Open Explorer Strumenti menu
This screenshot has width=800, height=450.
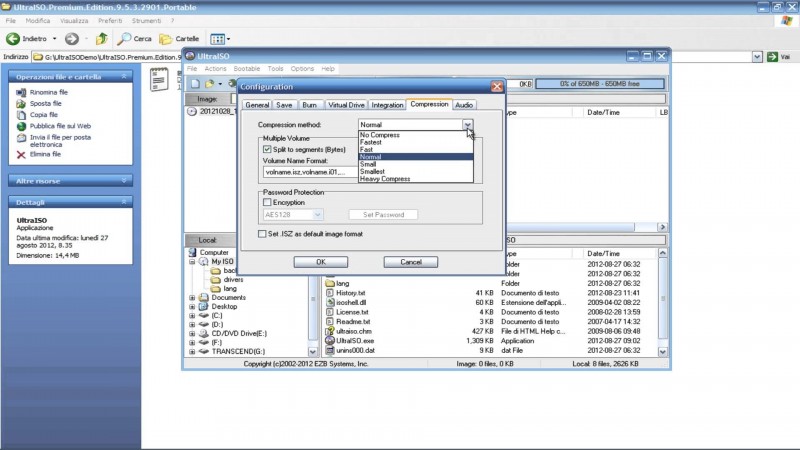pos(146,21)
